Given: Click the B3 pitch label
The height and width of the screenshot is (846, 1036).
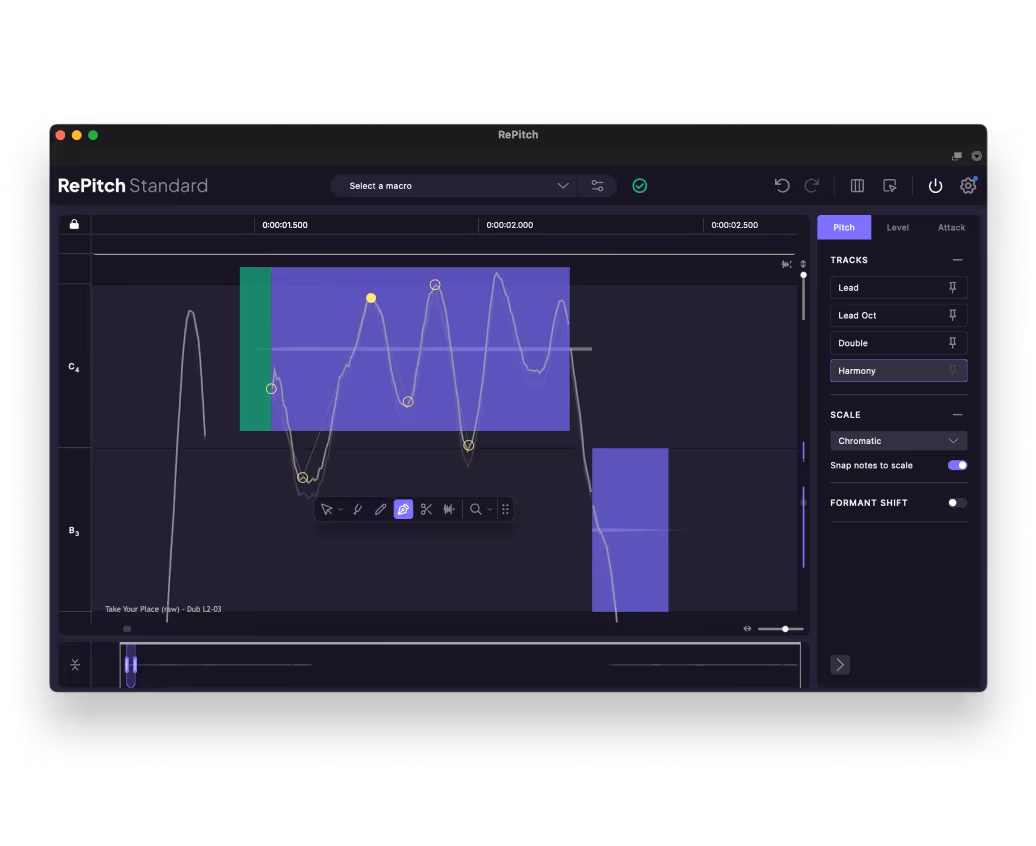Looking at the screenshot, I should [x=74, y=531].
